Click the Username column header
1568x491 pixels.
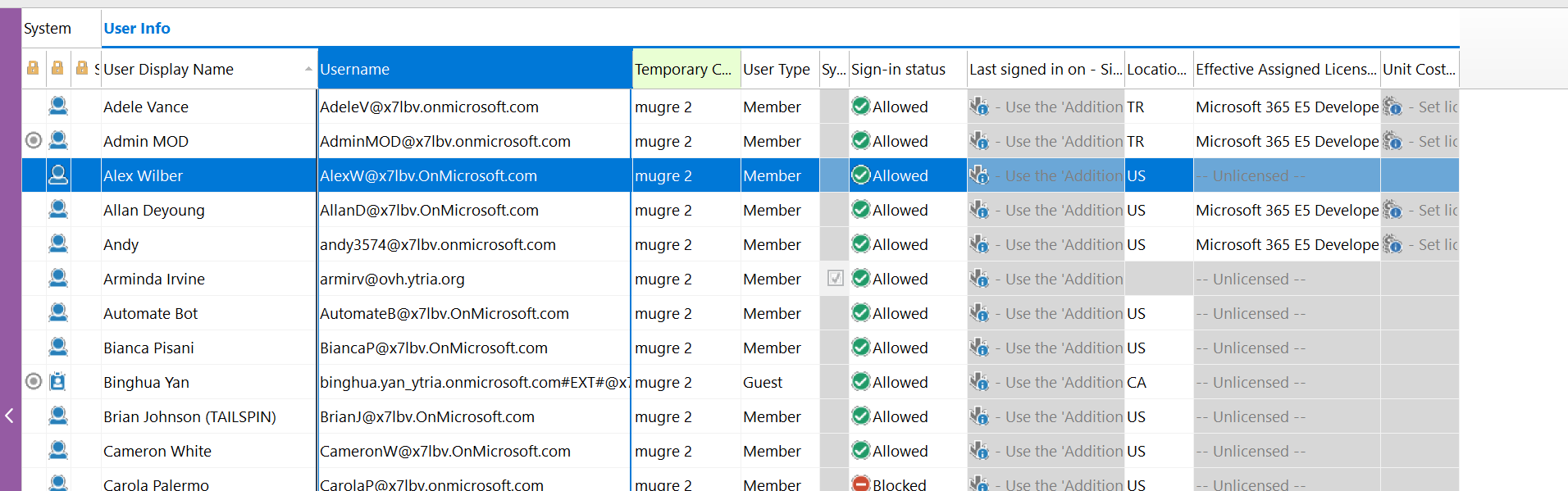coord(474,70)
